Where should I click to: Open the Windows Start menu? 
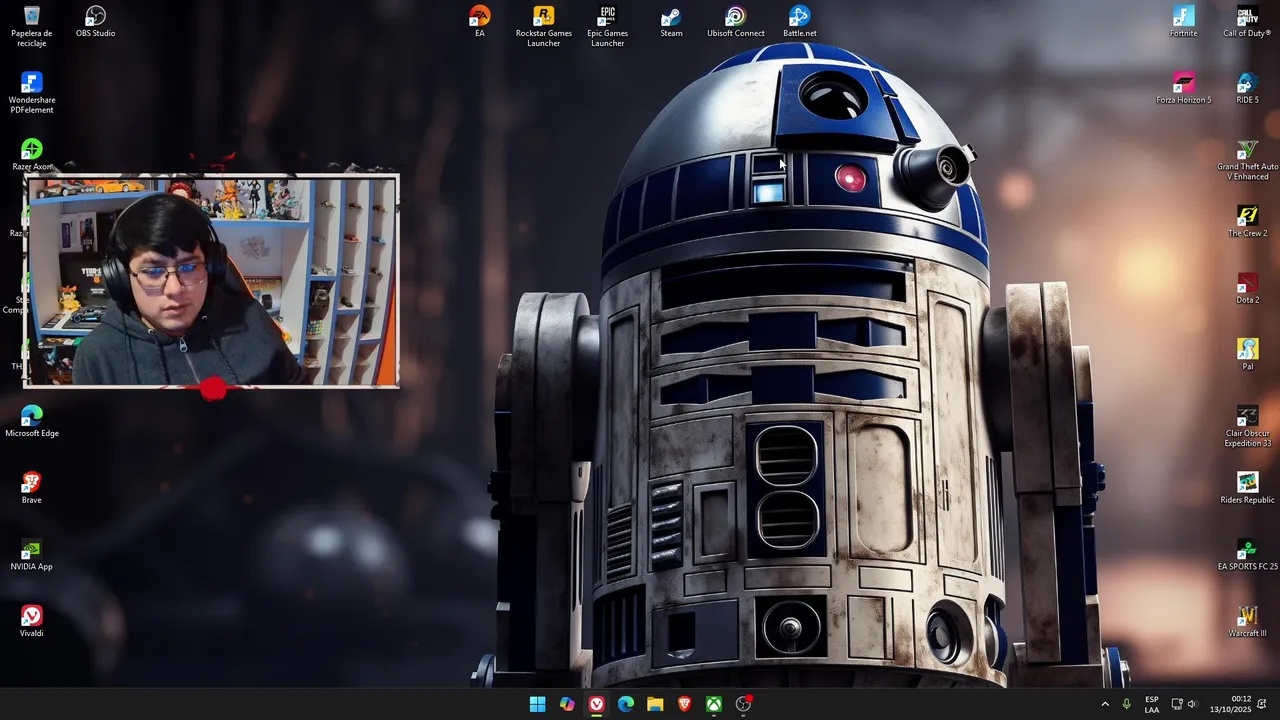537,704
